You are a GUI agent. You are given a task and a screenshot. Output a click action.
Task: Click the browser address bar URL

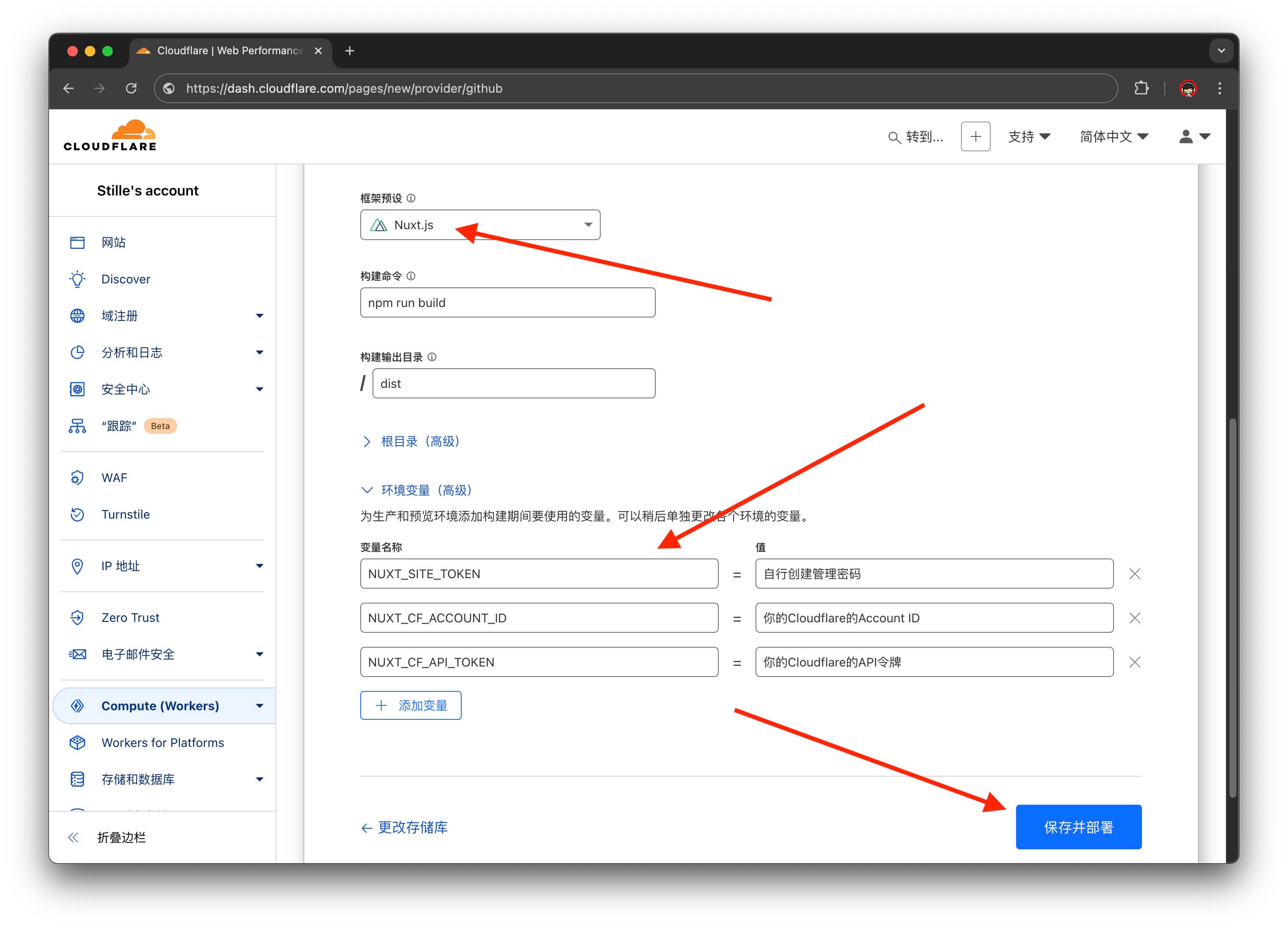(344, 88)
